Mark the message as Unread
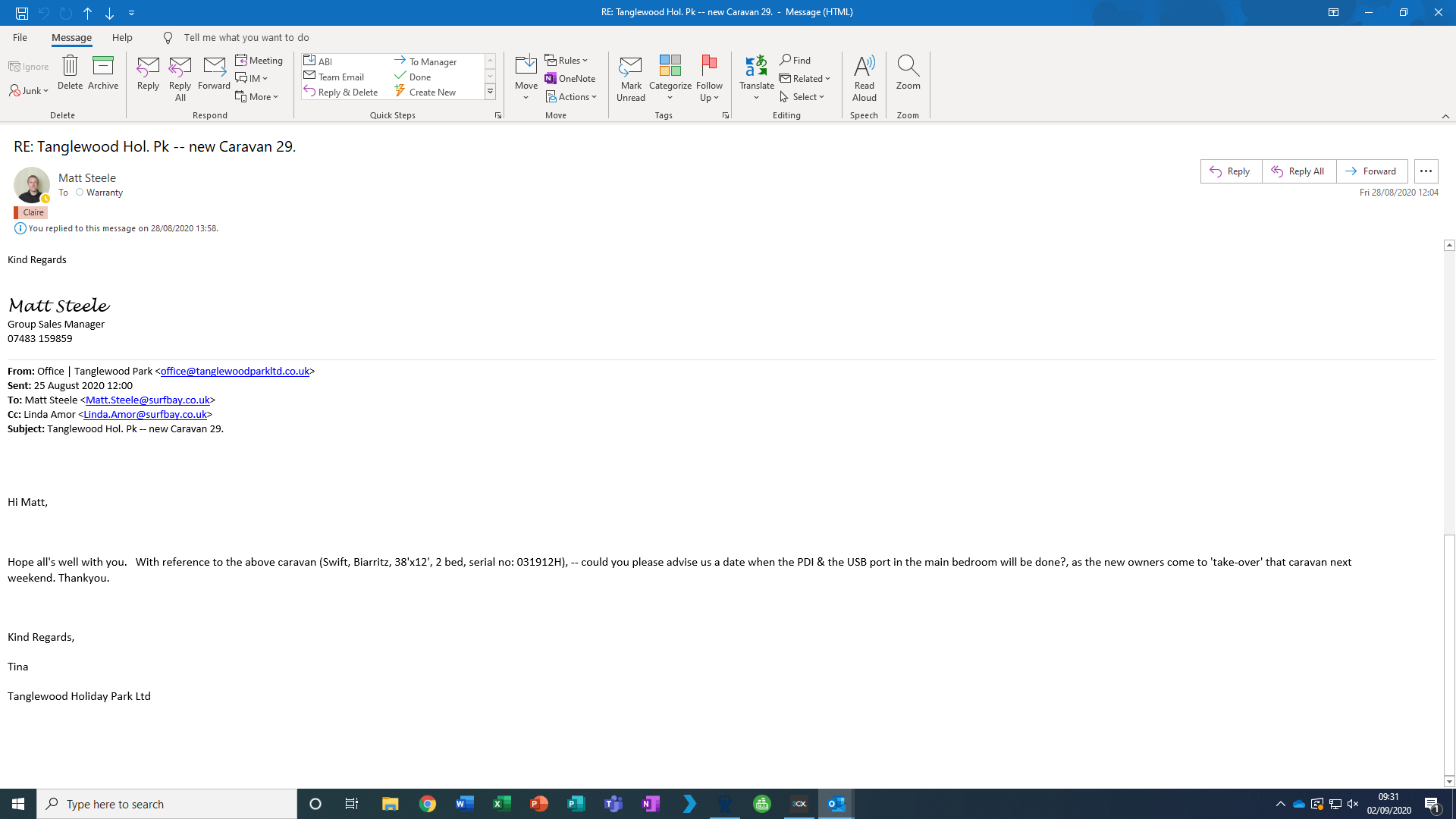 coord(630,78)
